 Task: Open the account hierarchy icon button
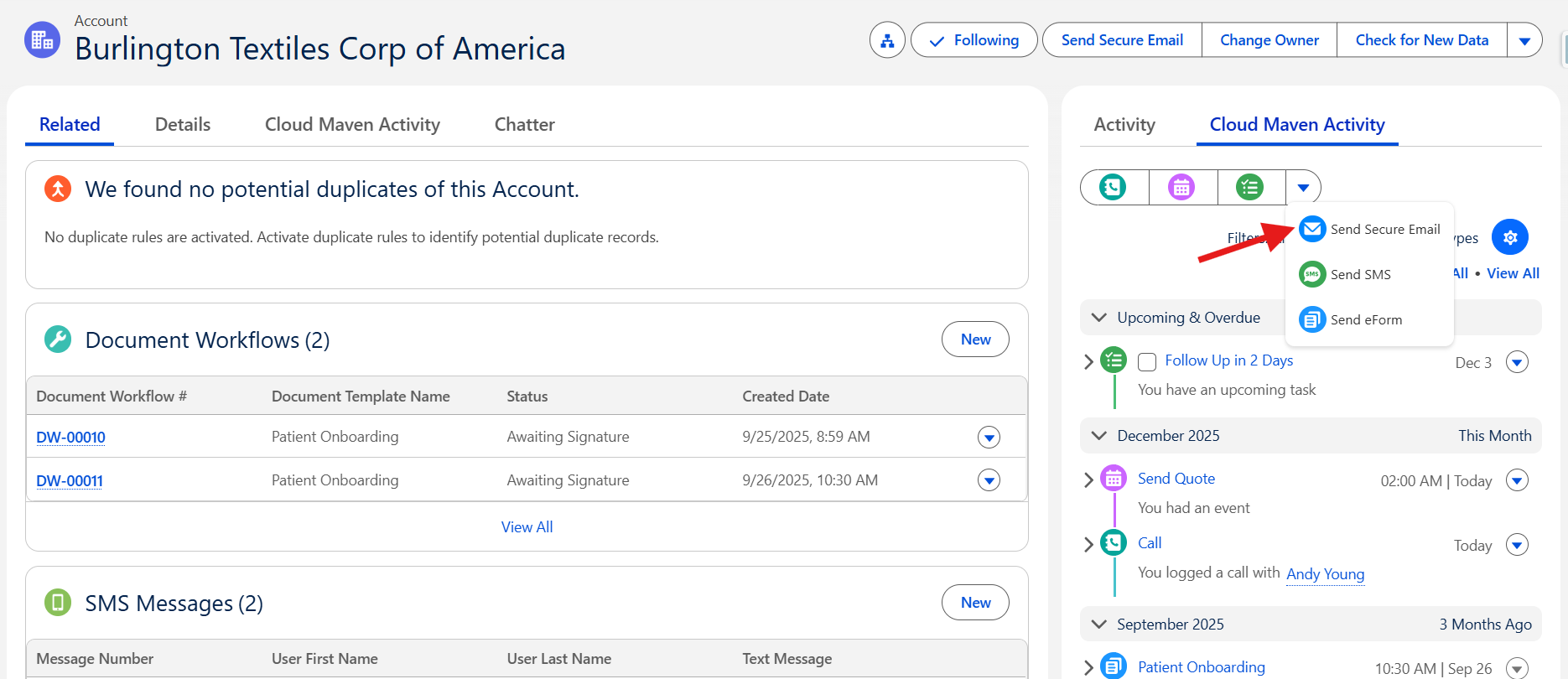(x=887, y=40)
